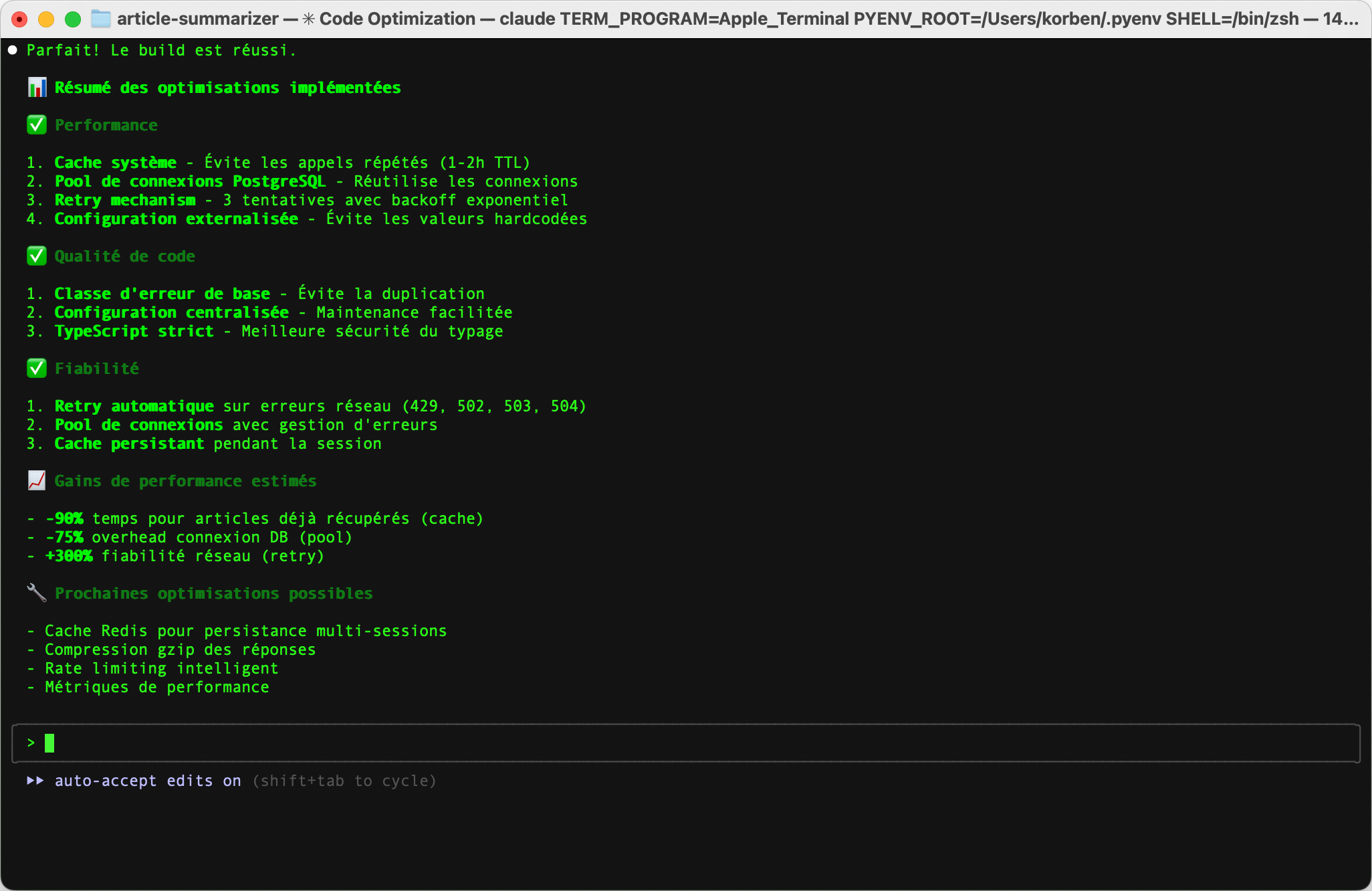Click 'Prochaines optimisations possibles' heading

214,593
